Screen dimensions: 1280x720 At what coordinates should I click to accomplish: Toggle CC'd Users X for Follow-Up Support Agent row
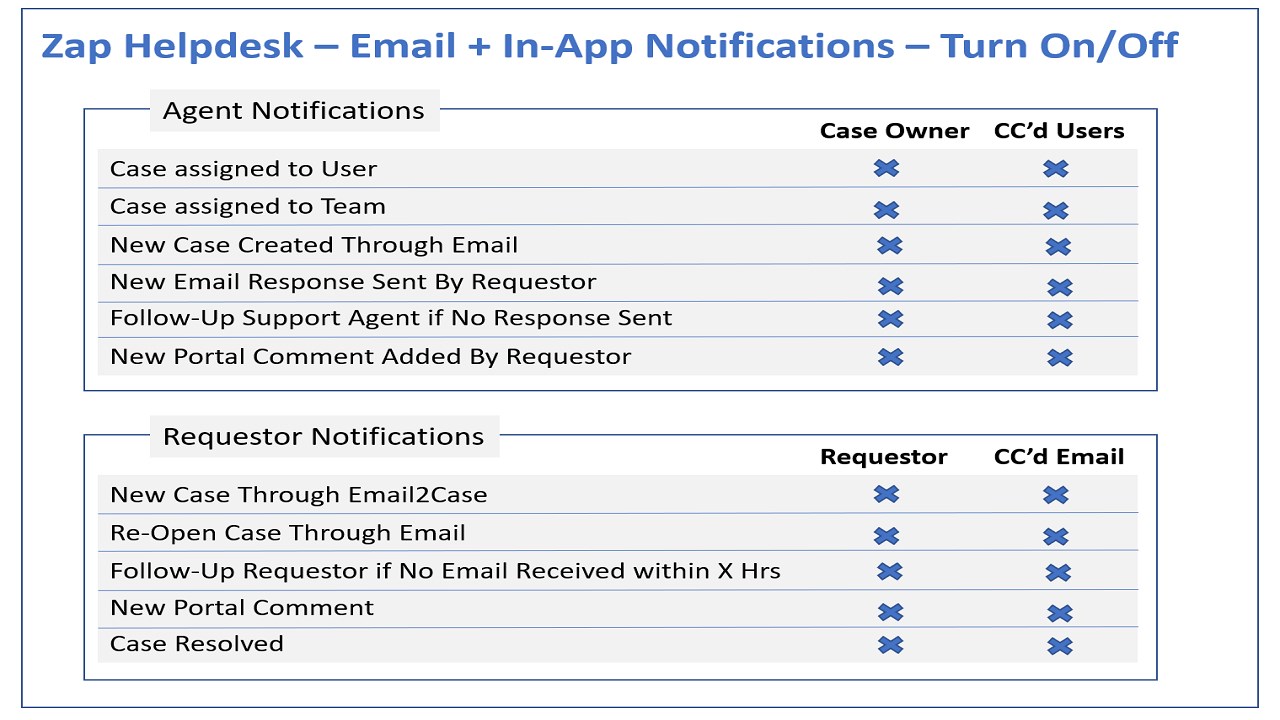click(x=1060, y=321)
